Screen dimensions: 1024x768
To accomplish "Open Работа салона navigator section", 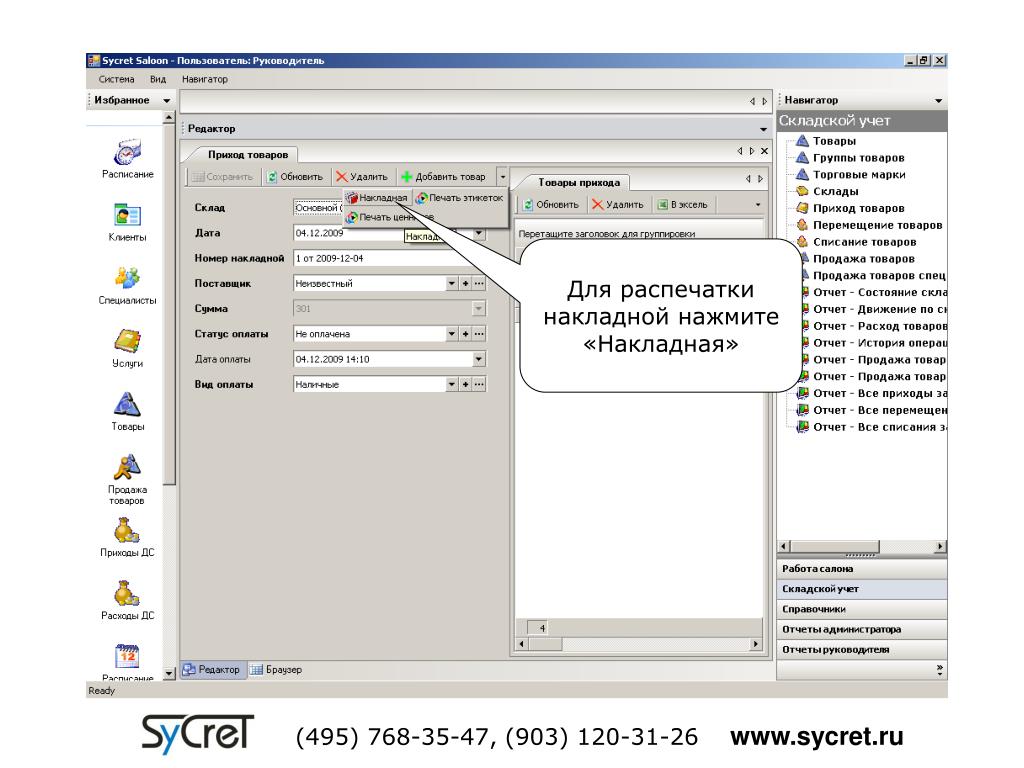I will click(861, 569).
